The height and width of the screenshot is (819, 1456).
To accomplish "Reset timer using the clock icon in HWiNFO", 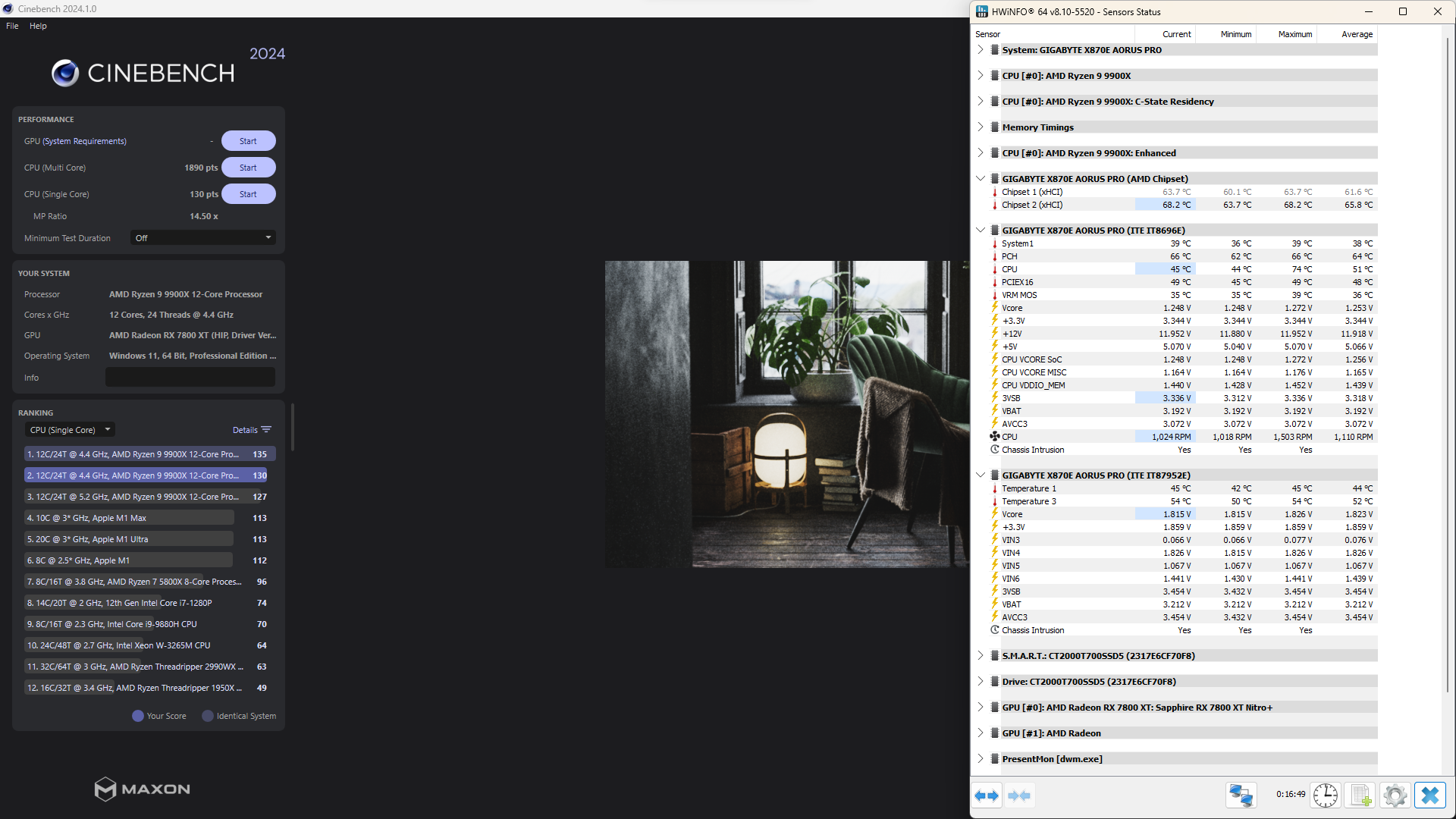I will tap(1326, 795).
